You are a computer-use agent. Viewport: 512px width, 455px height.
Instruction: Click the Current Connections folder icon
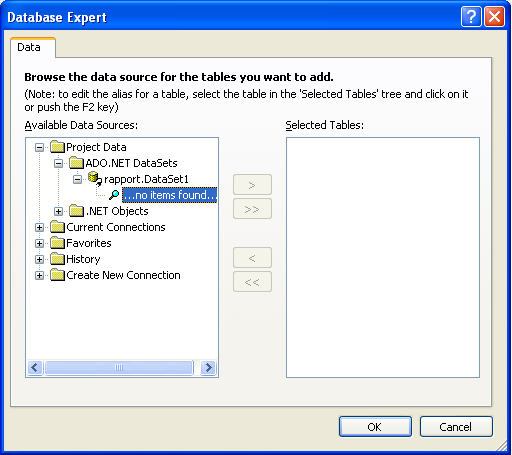pos(57,227)
